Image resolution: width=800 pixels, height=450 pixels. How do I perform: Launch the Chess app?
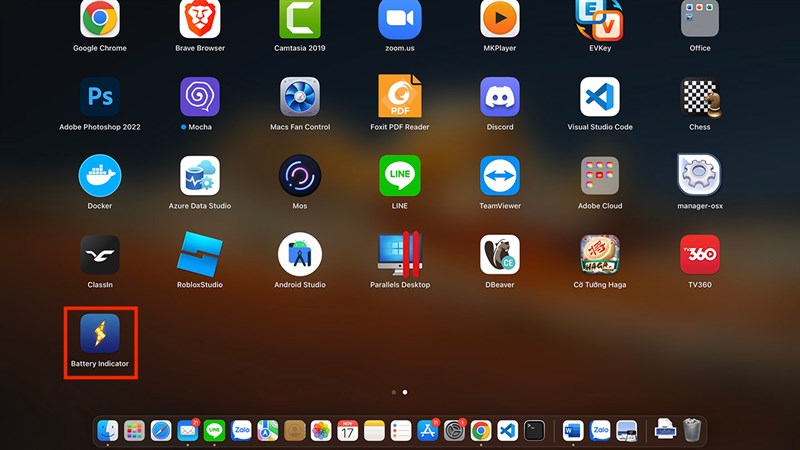(700, 97)
